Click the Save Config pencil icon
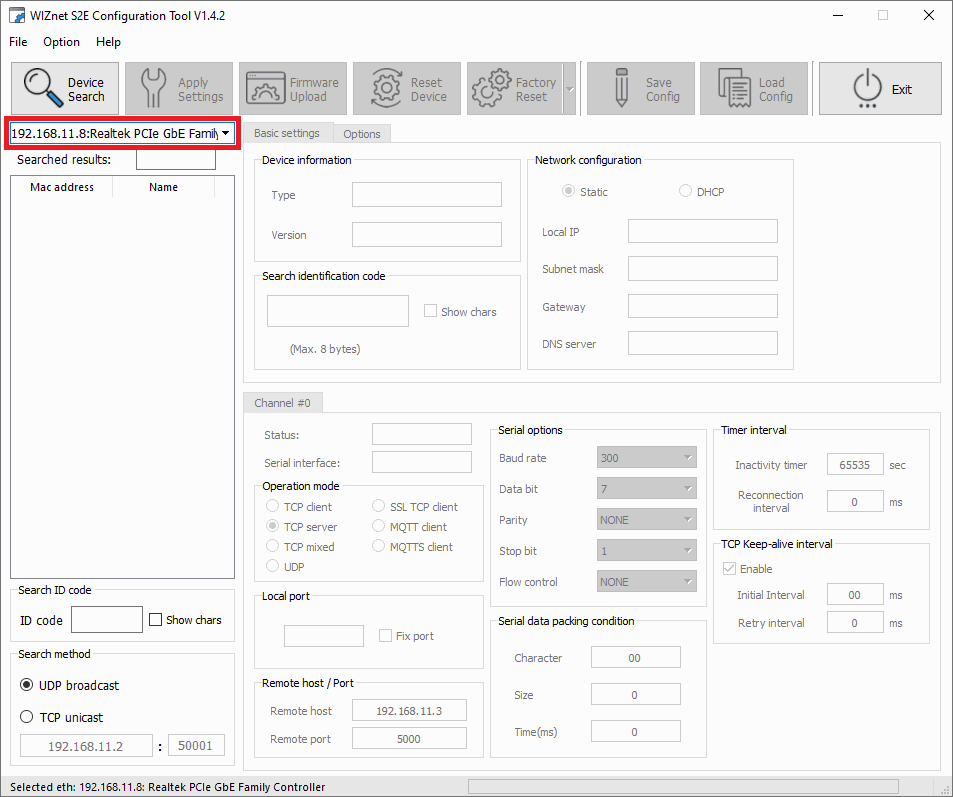The width and height of the screenshot is (953, 797). pyautogui.click(x=621, y=89)
